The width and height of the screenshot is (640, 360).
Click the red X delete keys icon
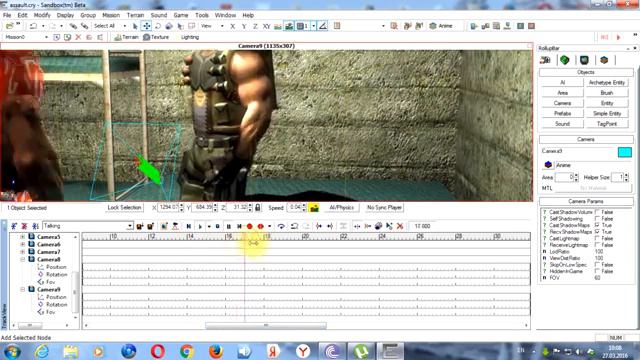(x=400, y=226)
